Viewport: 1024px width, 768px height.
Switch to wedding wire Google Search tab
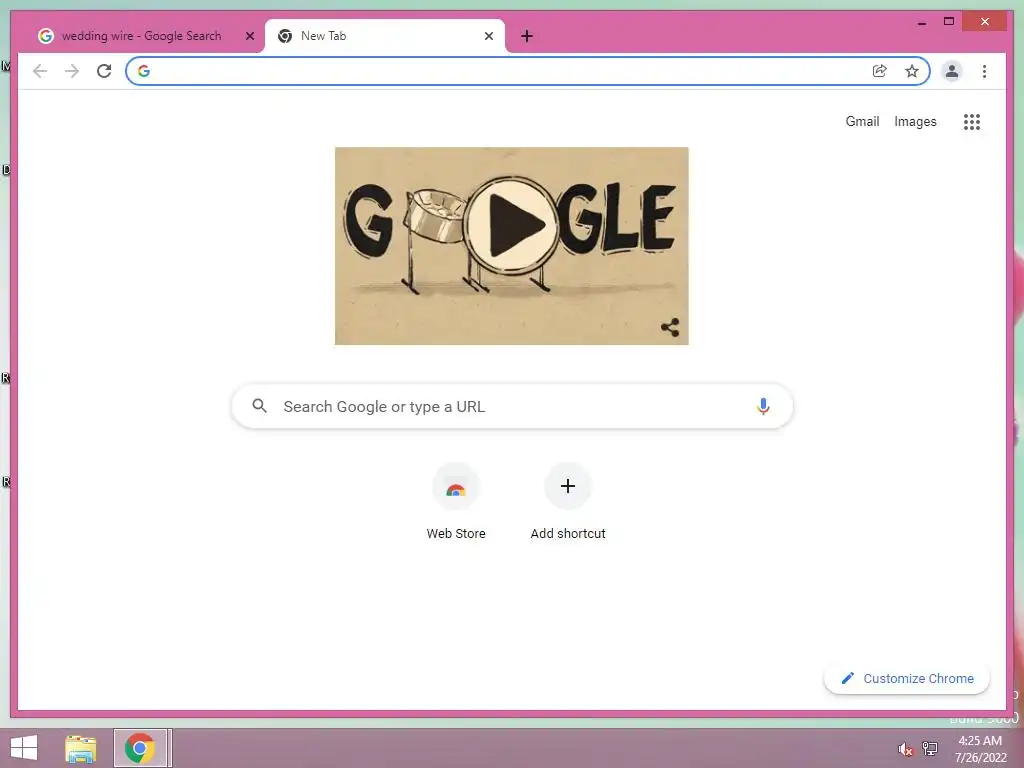[x=142, y=36]
